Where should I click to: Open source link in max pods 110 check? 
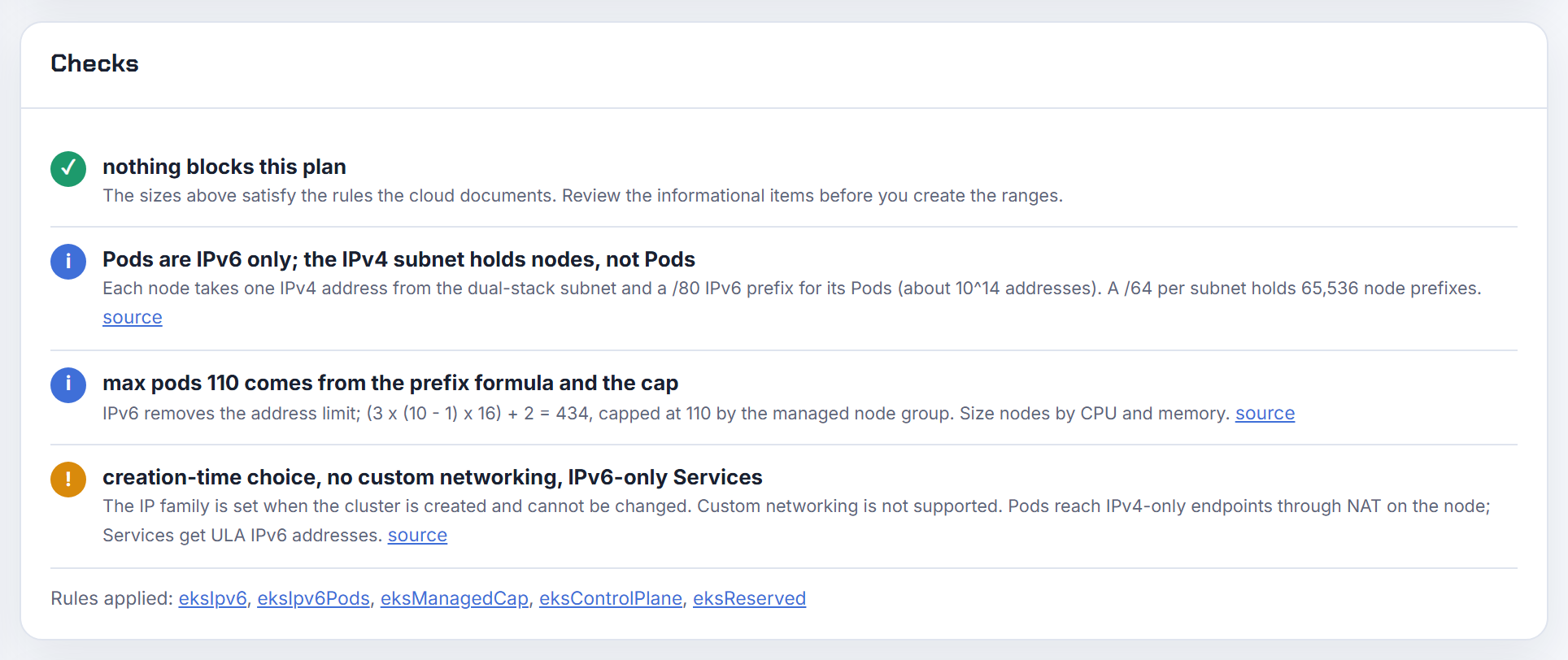pos(1265,414)
